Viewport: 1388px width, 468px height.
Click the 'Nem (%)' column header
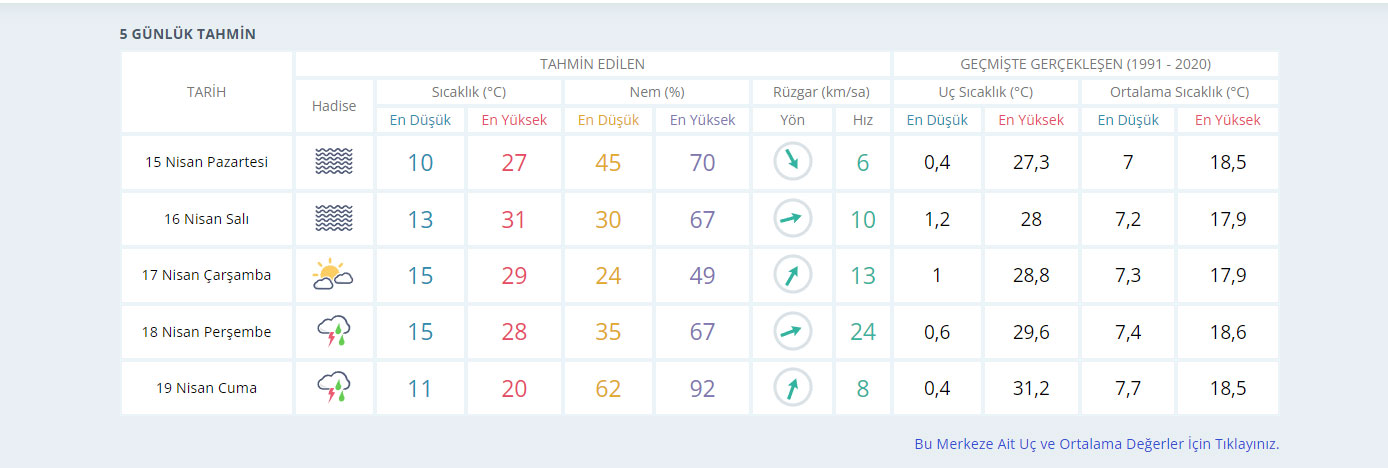[x=656, y=92]
